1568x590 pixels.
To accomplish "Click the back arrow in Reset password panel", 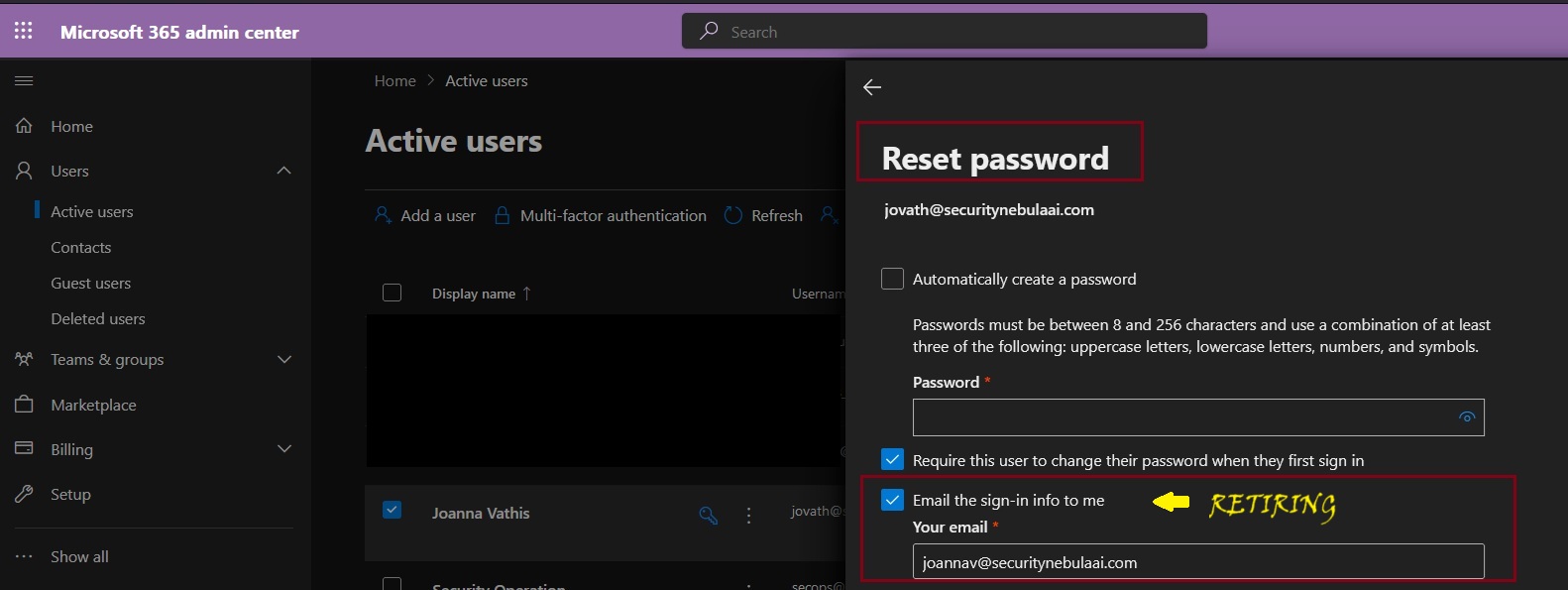I will (872, 87).
